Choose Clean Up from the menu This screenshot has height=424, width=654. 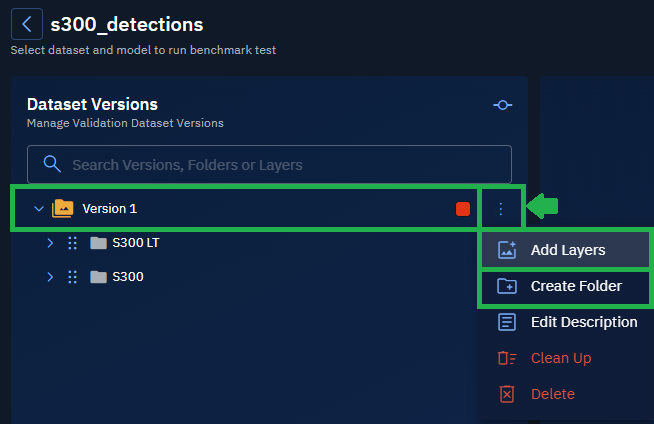pyautogui.click(x=560, y=358)
